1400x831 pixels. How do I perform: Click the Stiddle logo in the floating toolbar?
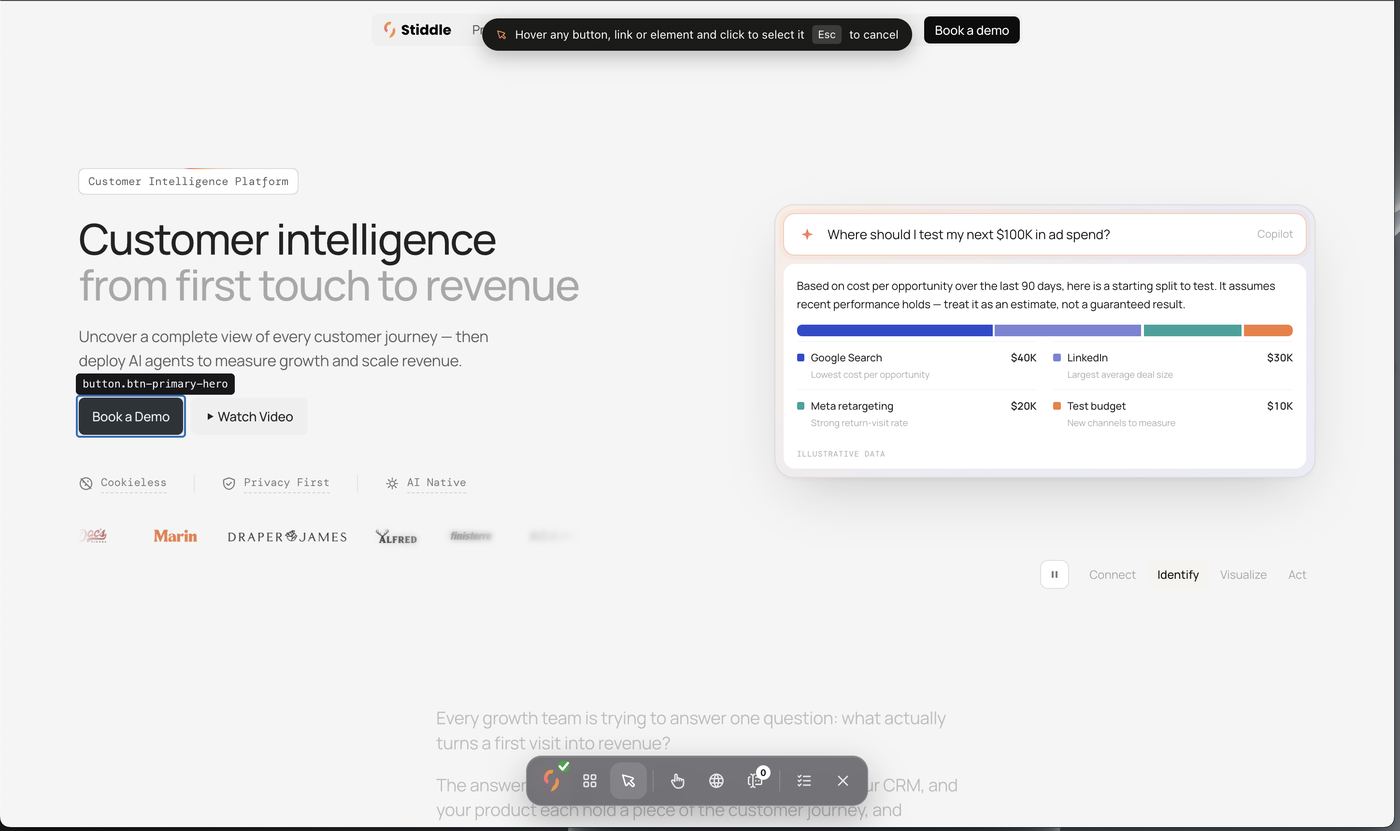point(551,780)
